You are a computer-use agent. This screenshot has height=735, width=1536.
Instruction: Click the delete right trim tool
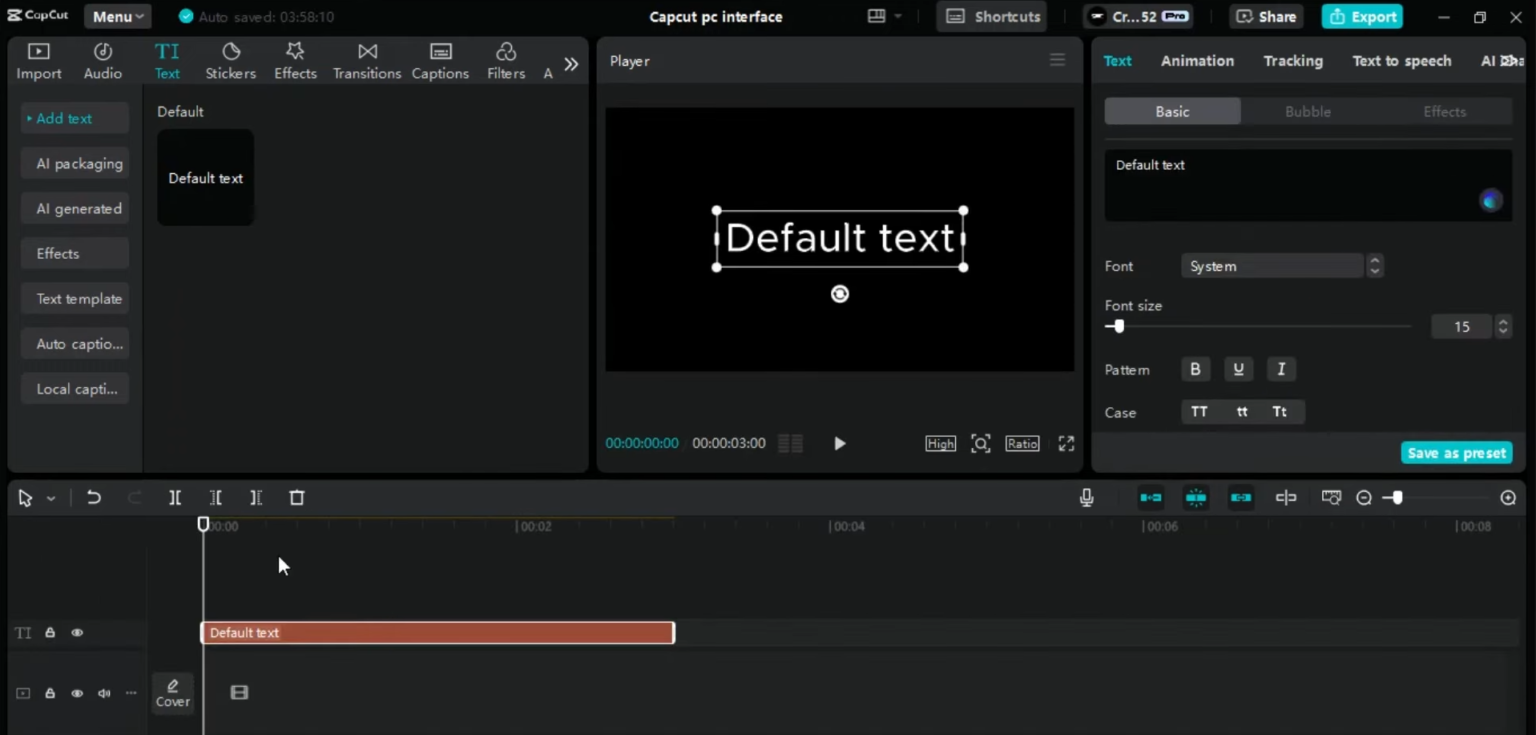[256, 497]
